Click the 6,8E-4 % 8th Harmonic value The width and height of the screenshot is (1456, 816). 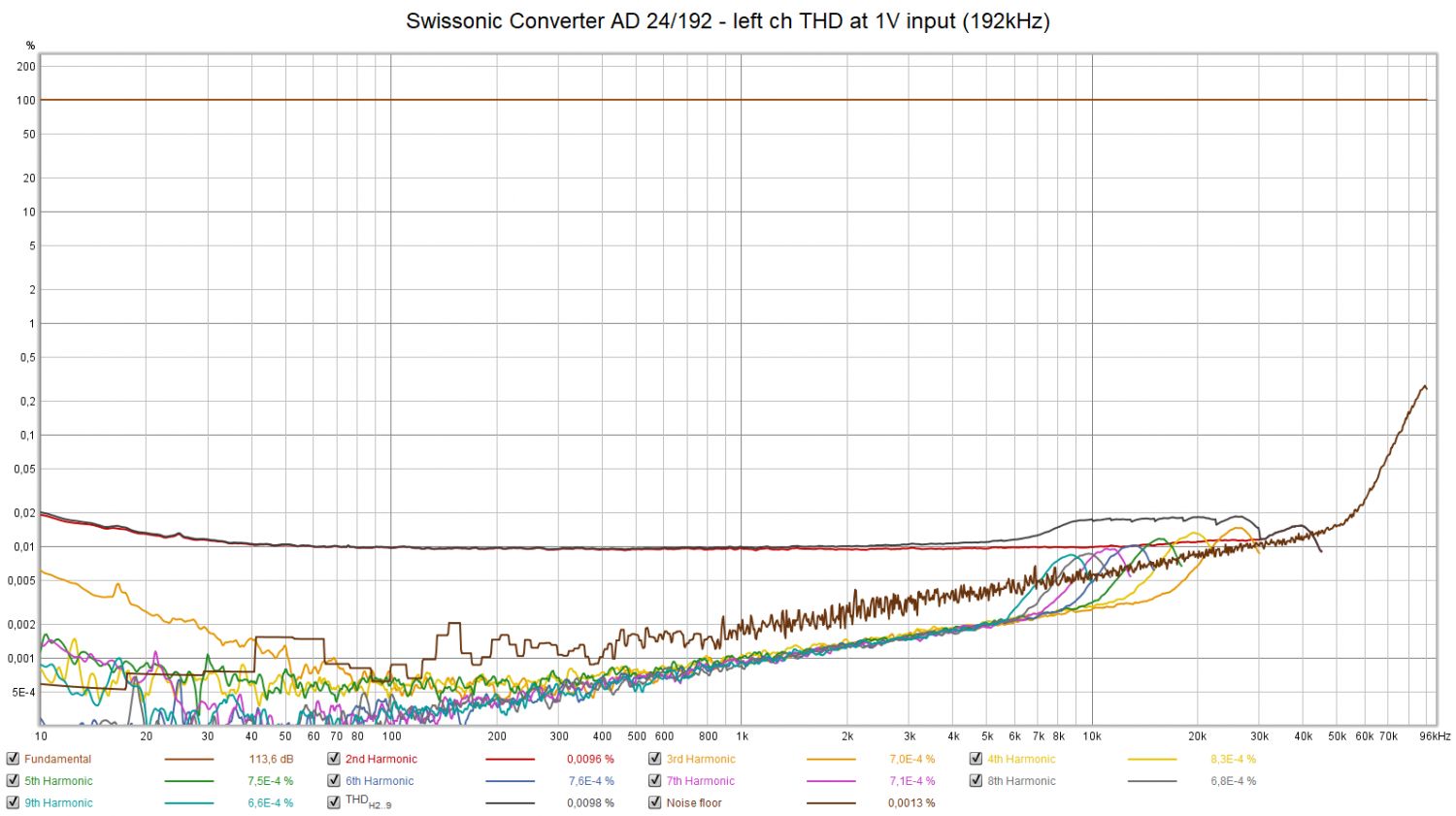[x=1233, y=780]
